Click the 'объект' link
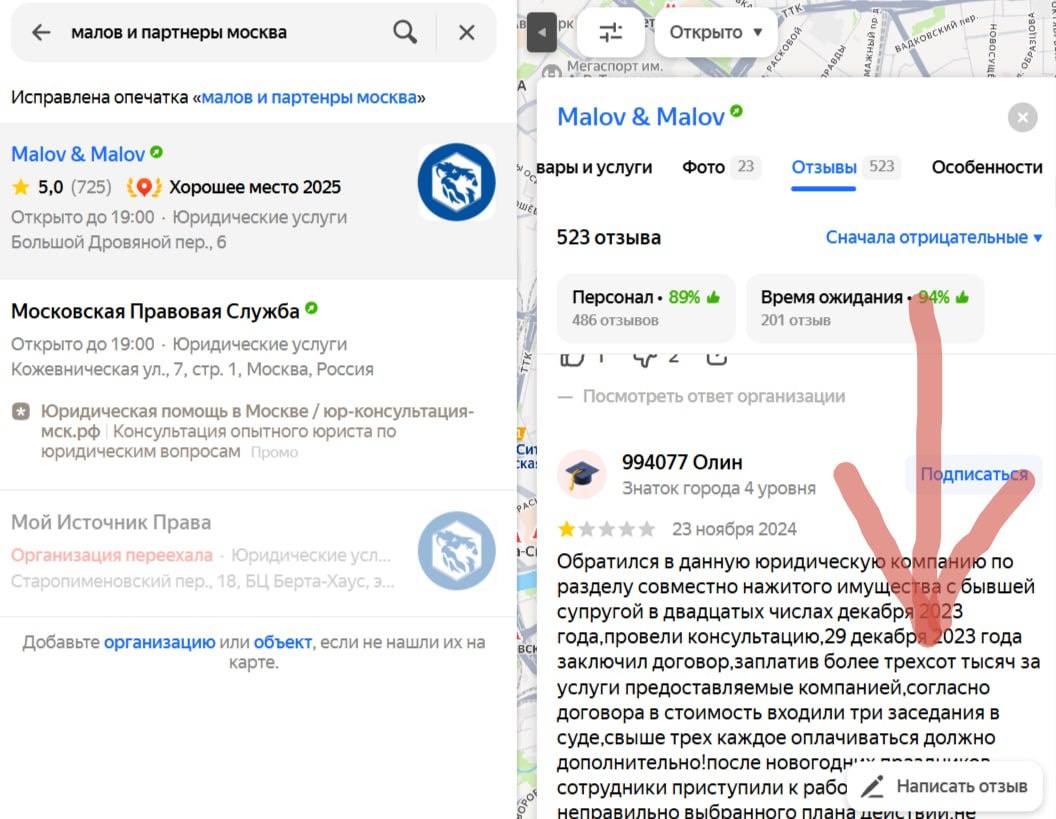The image size is (1056, 819). click(x=283, y=643)
